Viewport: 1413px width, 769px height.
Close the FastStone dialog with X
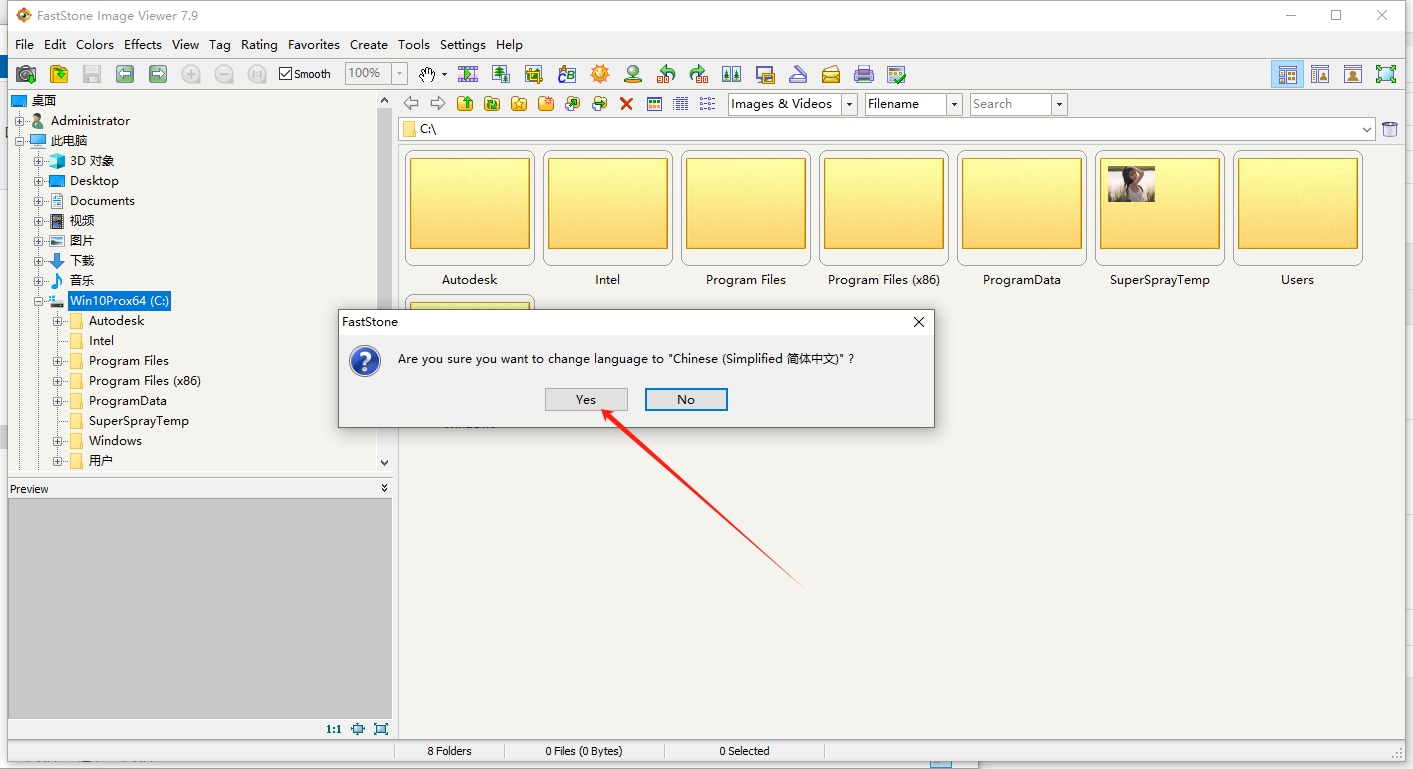pos(919,321)
